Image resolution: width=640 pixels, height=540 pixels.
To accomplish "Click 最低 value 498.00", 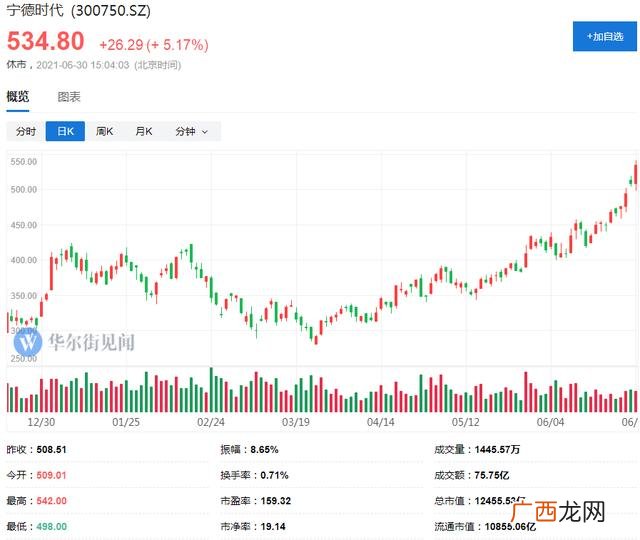I will pos(51,527).
